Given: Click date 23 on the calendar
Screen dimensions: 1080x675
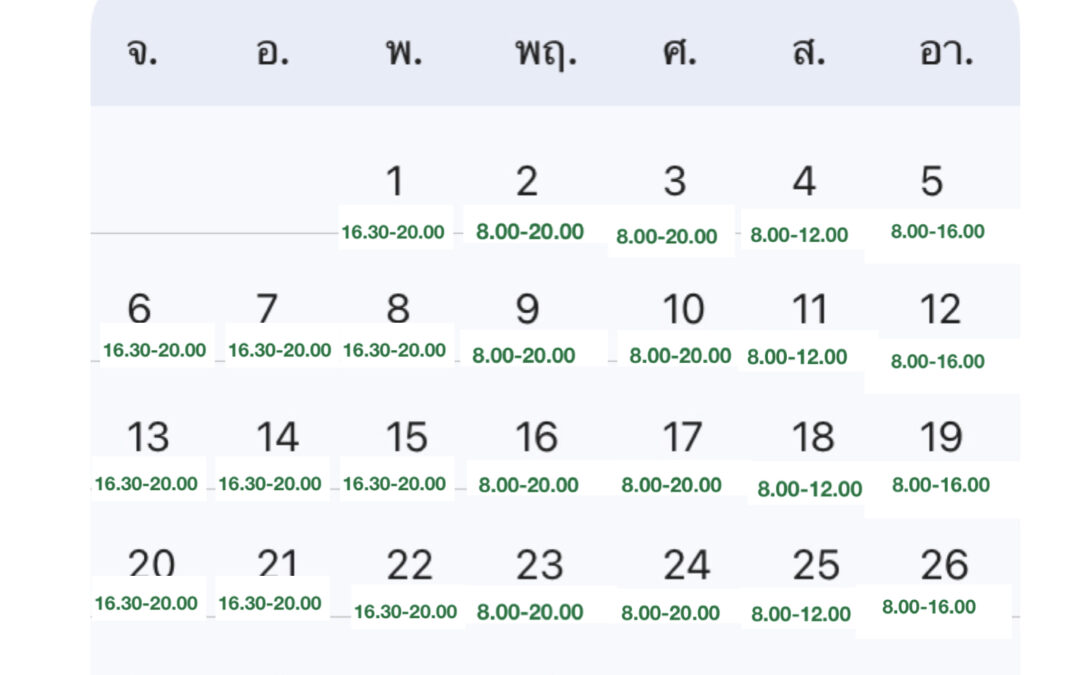Looking at the screenshot, I should click(x=539, y=566).
